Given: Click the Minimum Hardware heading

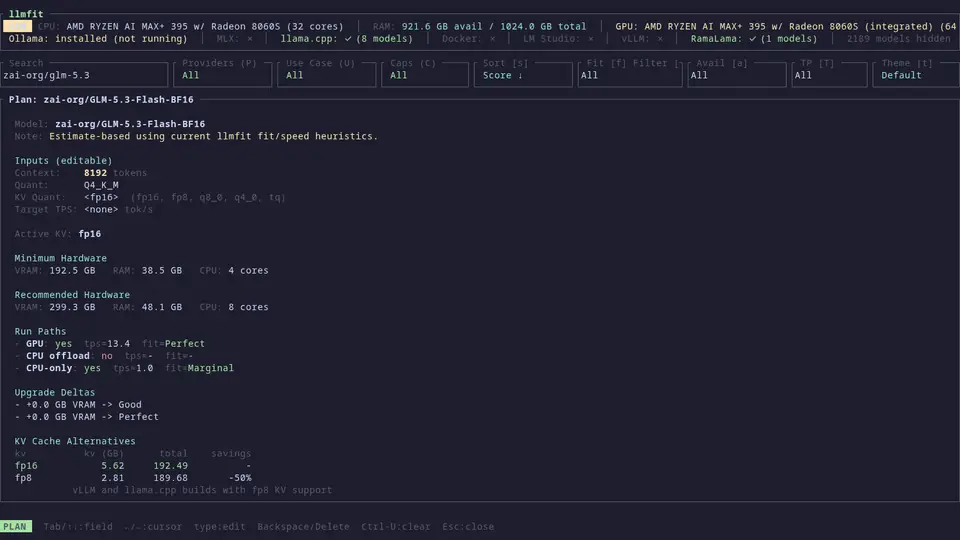Looking at the screenshot, I should click(61, 258).
